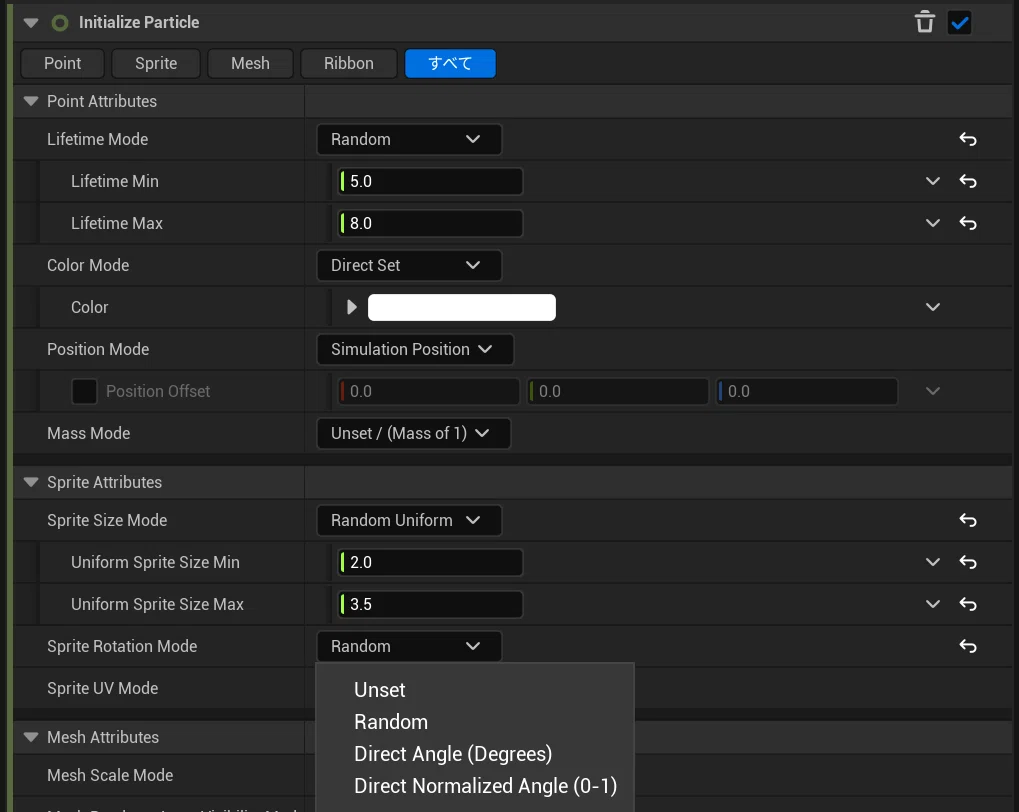The image size is (1019, 812).
Task: Expand the Color value components
Action: (352, 307)
